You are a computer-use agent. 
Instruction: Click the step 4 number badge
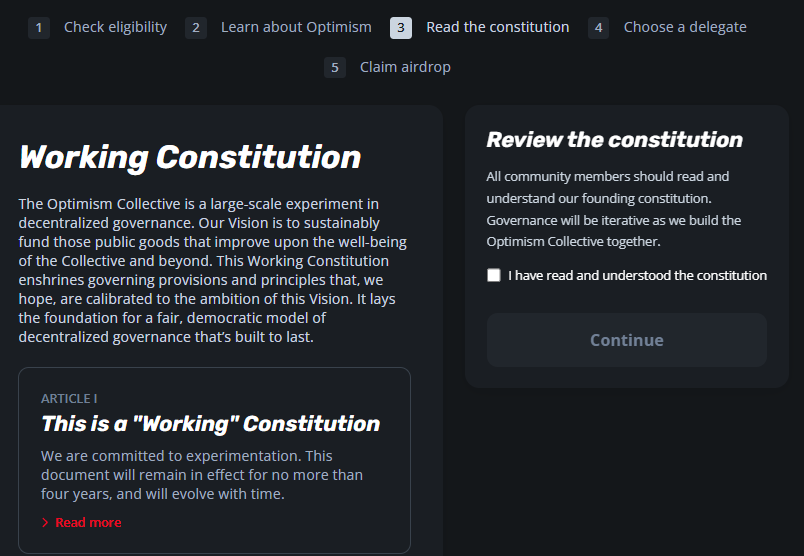pos(598,28)
